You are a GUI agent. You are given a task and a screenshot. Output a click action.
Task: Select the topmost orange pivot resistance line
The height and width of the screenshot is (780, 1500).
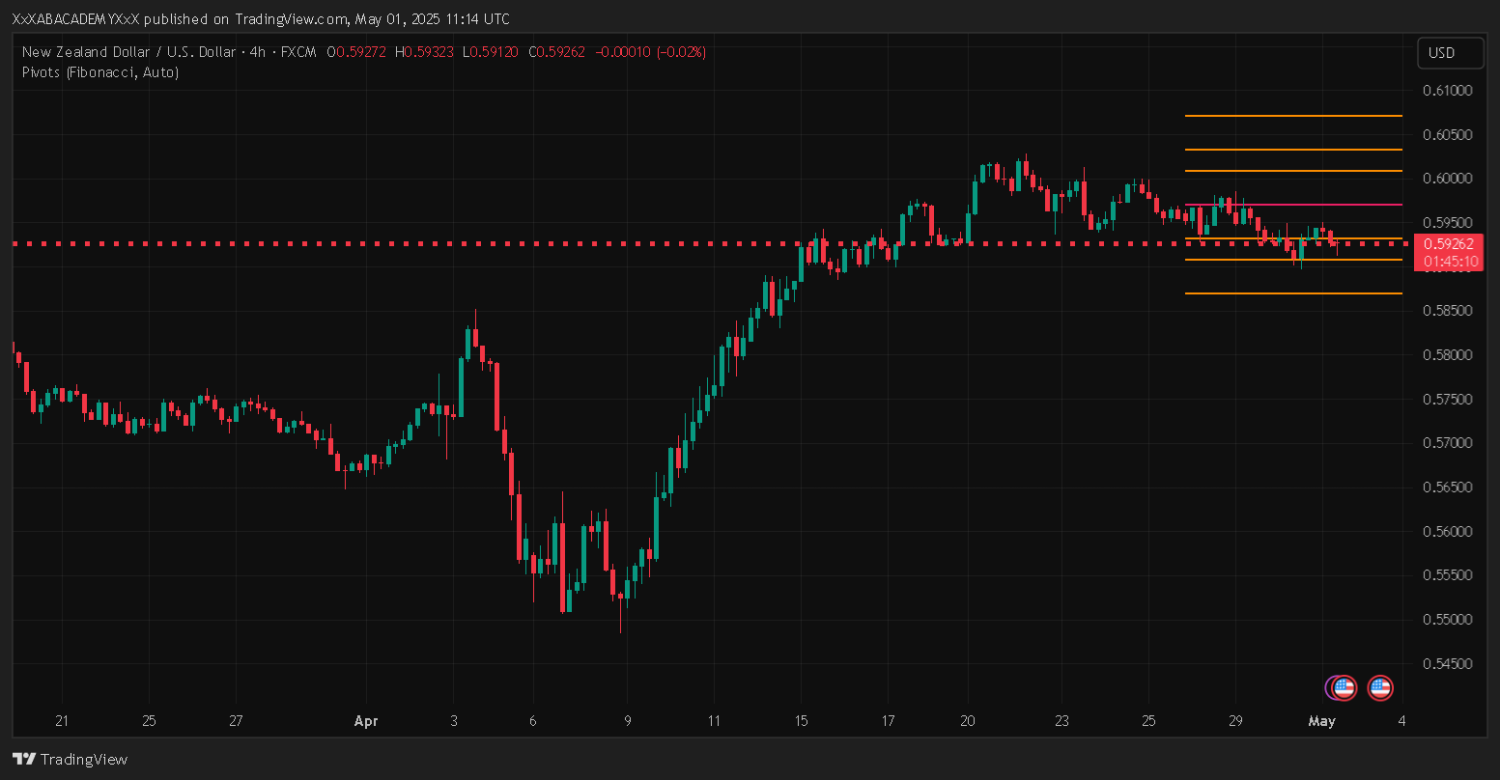pyautogui.click(x=1292, y=116)
